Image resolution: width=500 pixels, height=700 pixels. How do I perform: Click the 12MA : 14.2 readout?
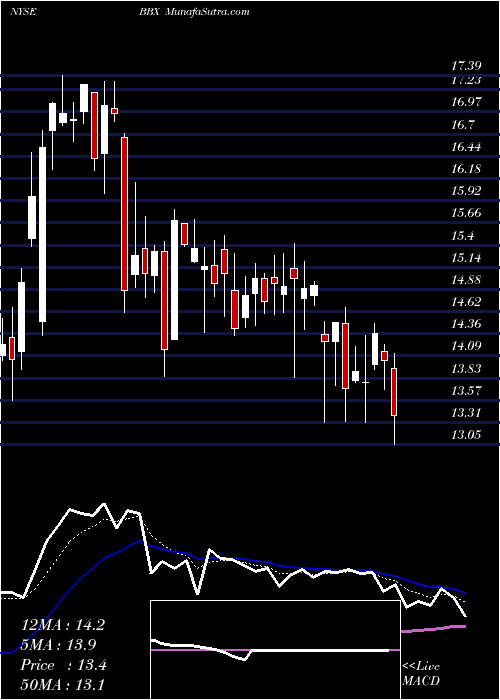click(63, 625)
